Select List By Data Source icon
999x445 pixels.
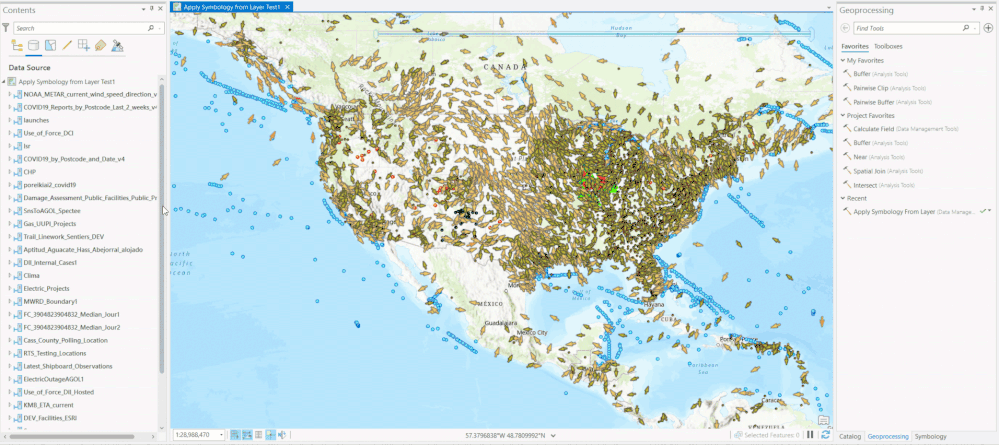[x=34, y=45]
